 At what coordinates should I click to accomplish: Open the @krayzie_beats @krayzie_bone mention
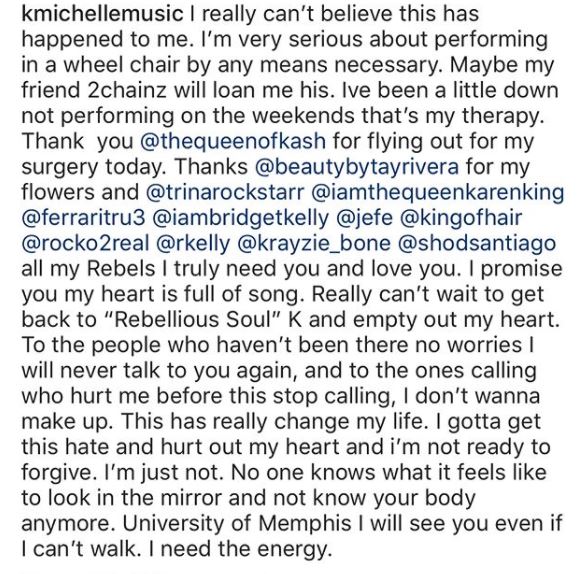pos(314,243)
